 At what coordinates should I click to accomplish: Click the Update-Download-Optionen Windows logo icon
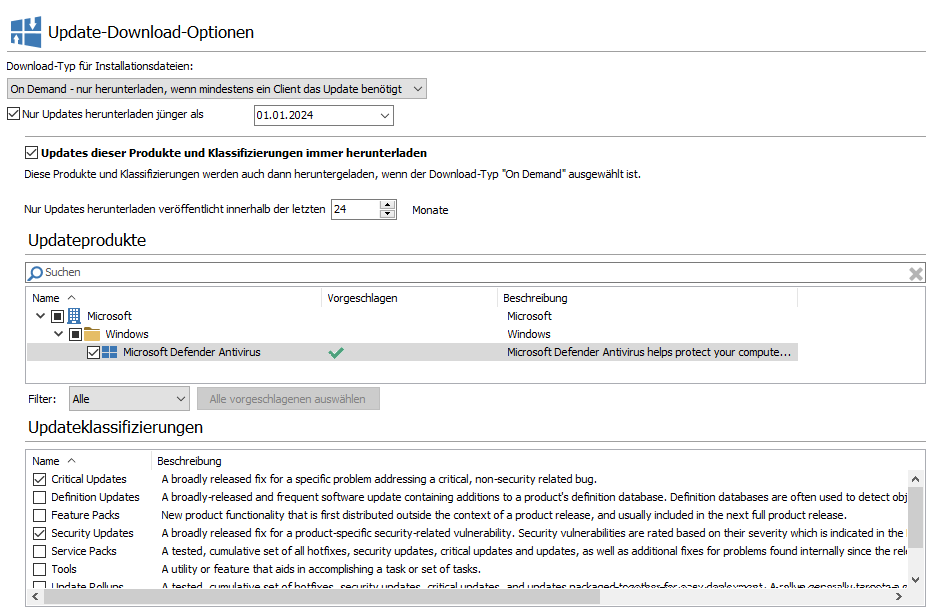pos(26,32)
